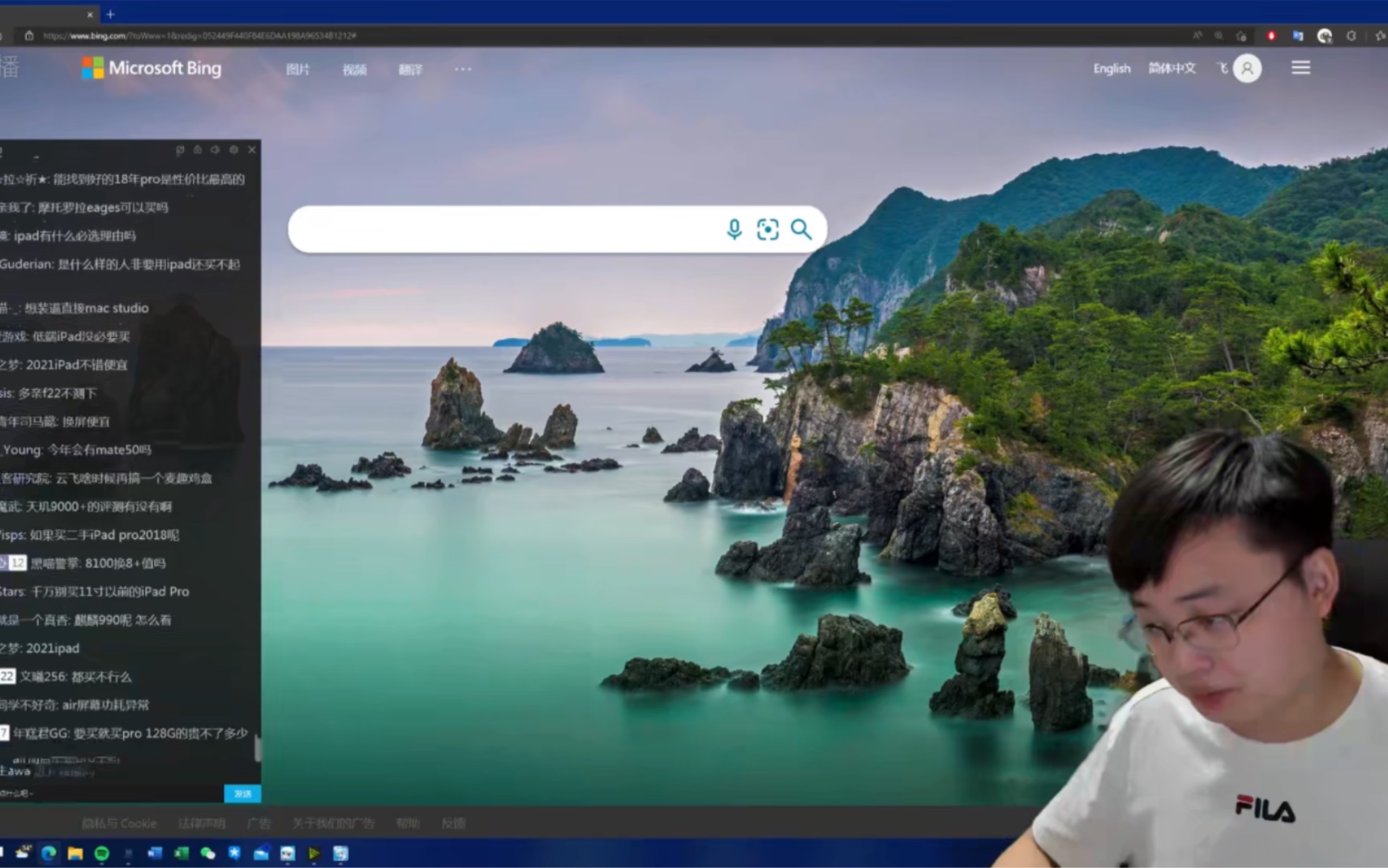Image resolution: width=1388 pixels, height=868 pixels.
Task: Click chat message mentioning 麒麟990
Action: pos(86,620)
